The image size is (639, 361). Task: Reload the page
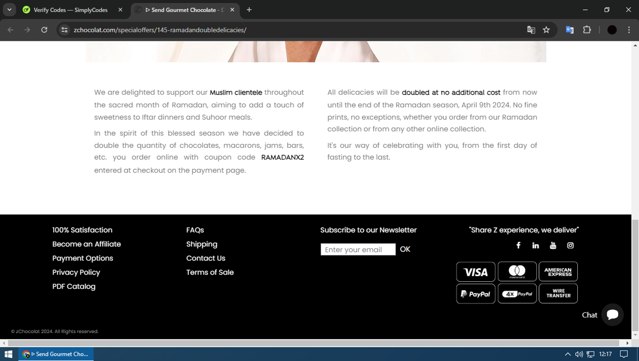[x=44, y=30]
